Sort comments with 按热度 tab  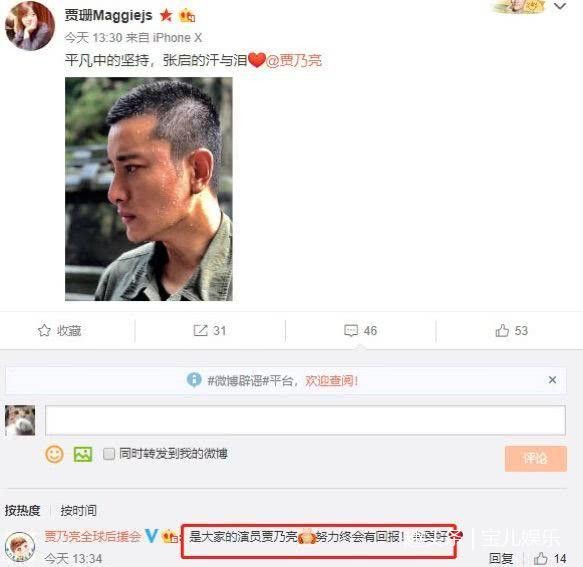point(22,510)
